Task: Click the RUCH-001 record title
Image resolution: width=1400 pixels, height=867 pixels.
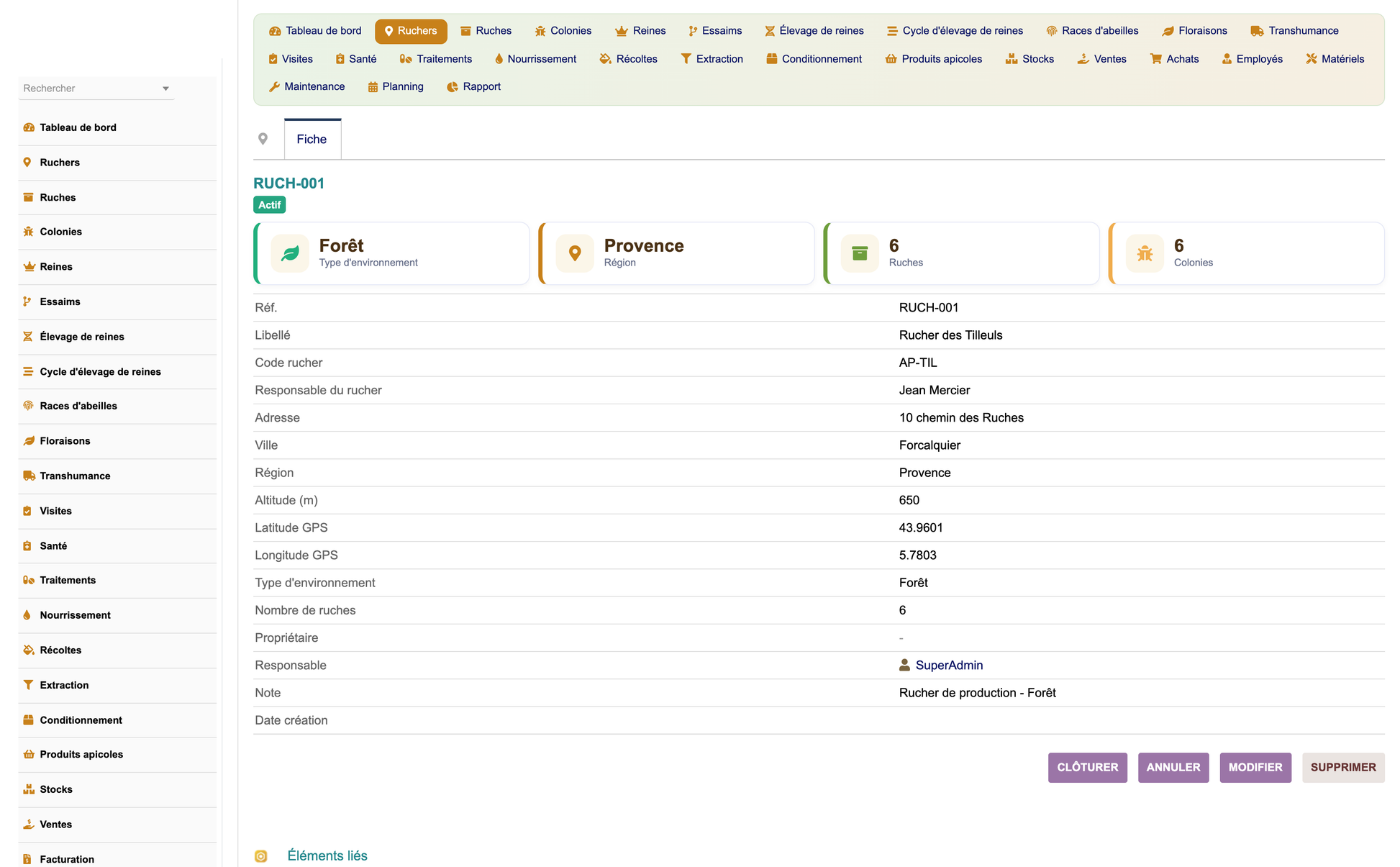Action: click(x=289, y=183)
